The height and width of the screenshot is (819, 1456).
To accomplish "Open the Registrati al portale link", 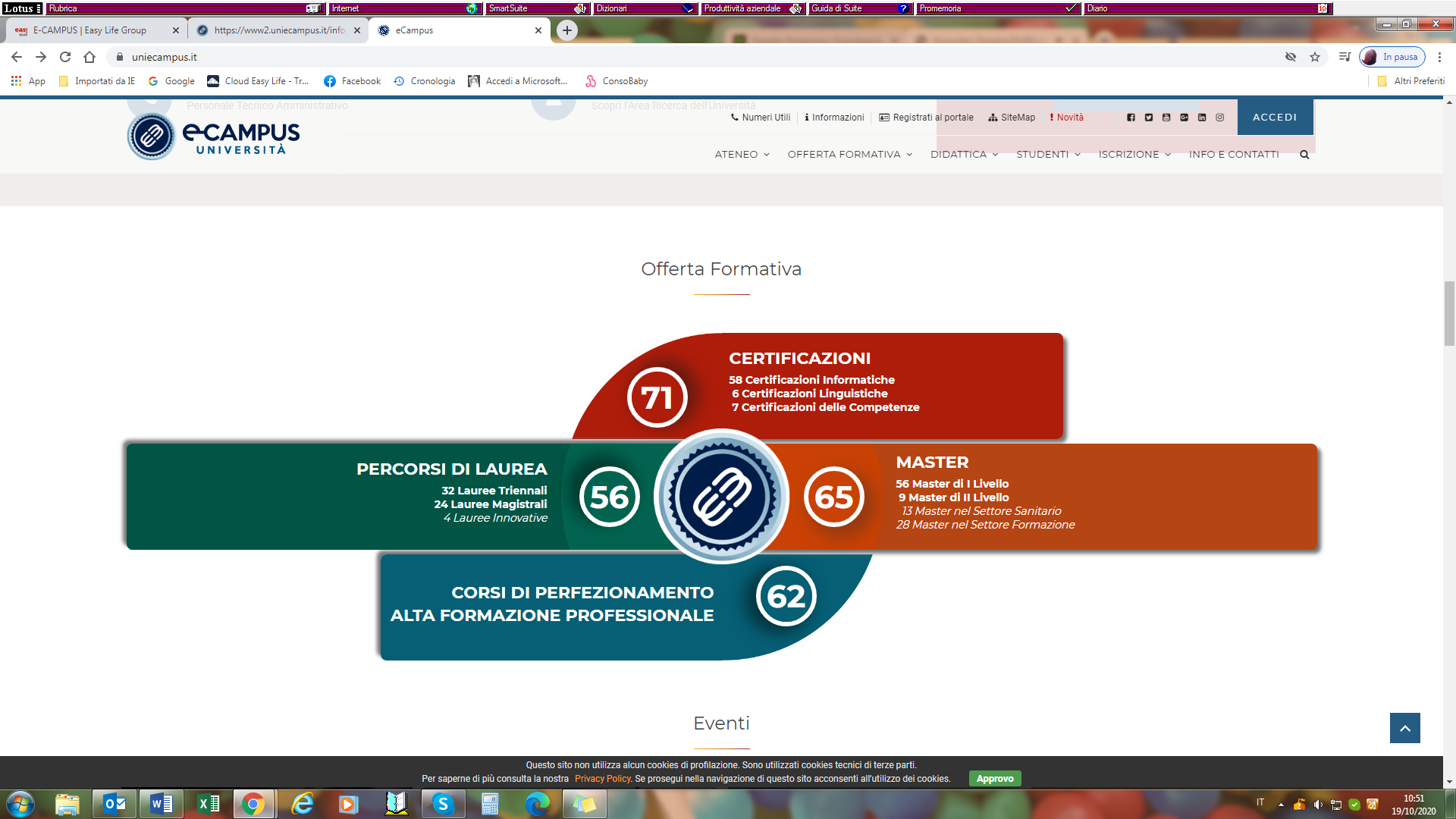I will pyautogui.click(x=926, y=118).
